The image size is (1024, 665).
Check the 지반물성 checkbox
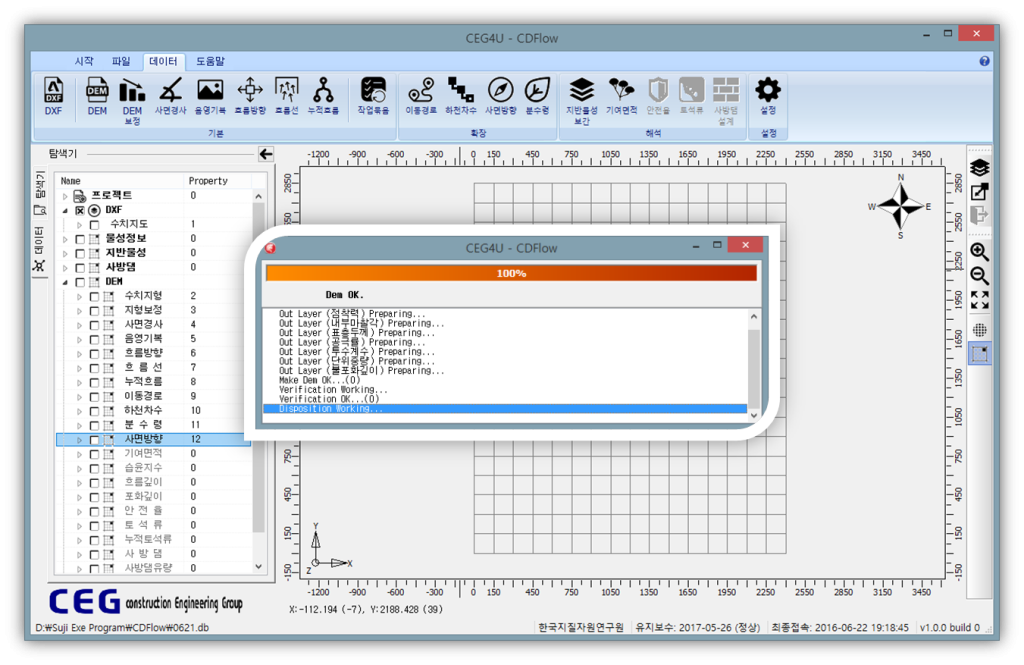click(80, 253)
